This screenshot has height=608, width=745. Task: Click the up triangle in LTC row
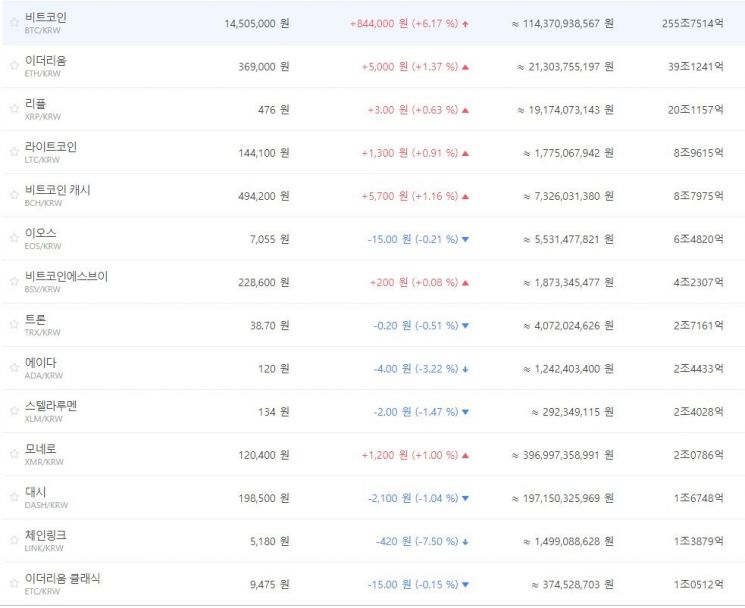tap(465, 153)
